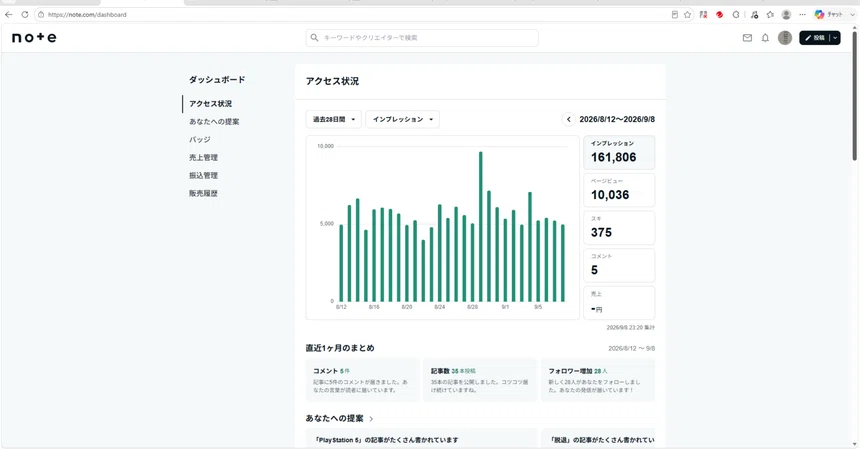The width and height of the screenshot is (860, 450).
Task: Open the 記事数 35本投稿 summary card
Action: point(480,380)
